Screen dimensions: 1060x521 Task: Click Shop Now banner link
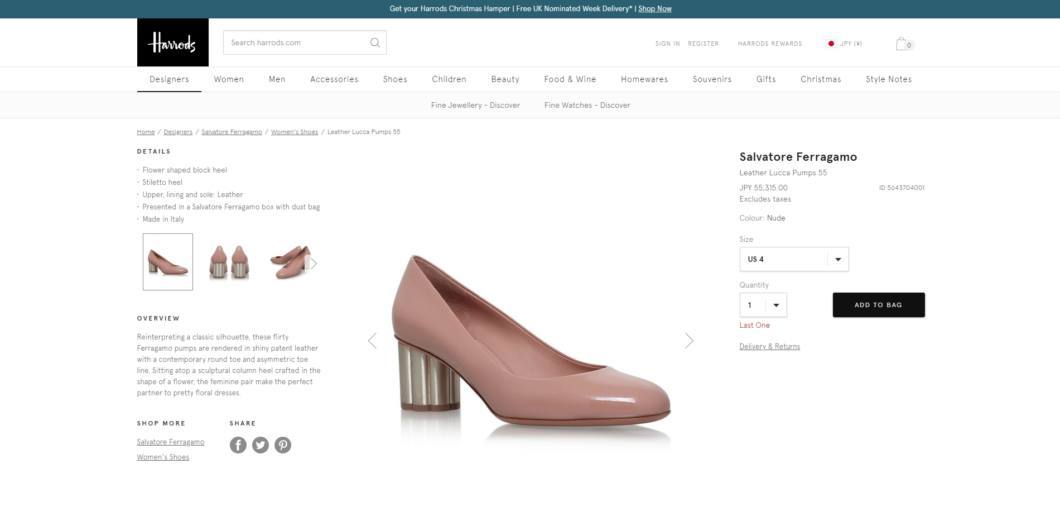point(654,9)
